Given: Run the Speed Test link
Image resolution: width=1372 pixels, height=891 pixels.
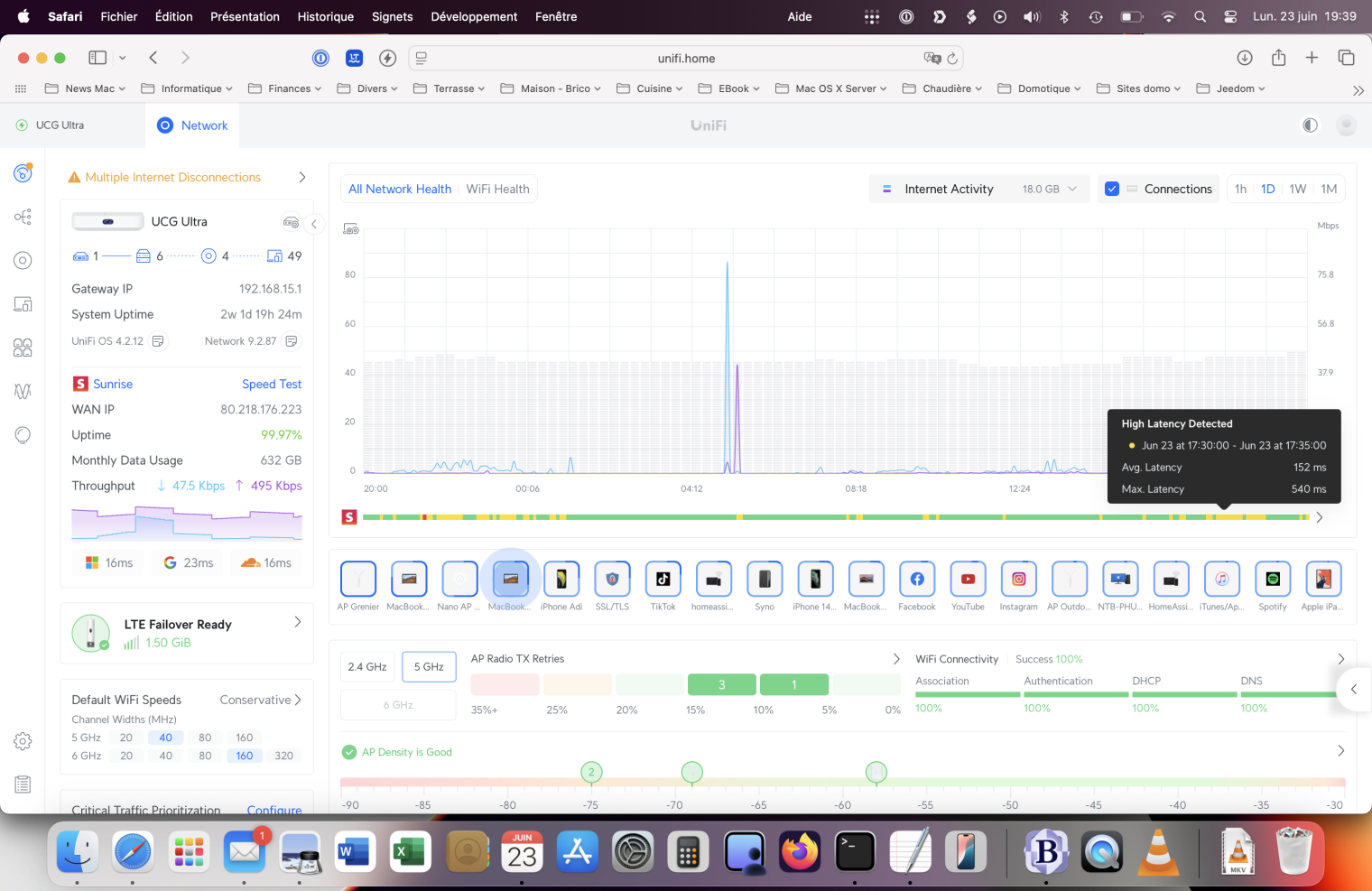Looking at the screenshot, I should click(272, 385).
